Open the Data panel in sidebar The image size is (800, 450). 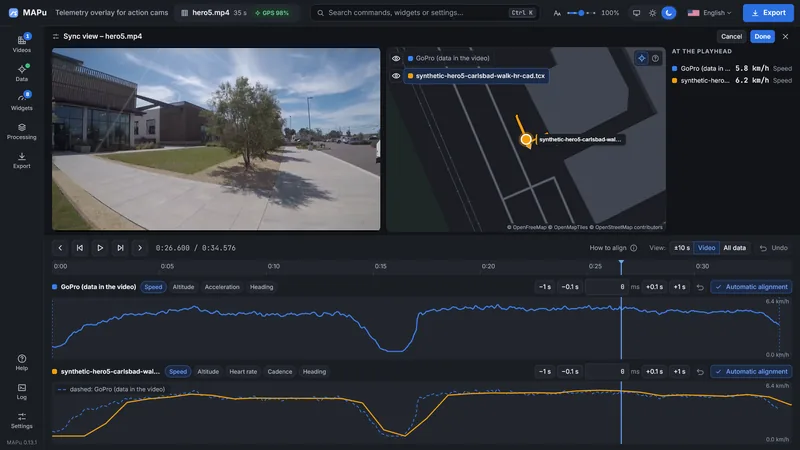pyautogui.click(x=21, y=72)
